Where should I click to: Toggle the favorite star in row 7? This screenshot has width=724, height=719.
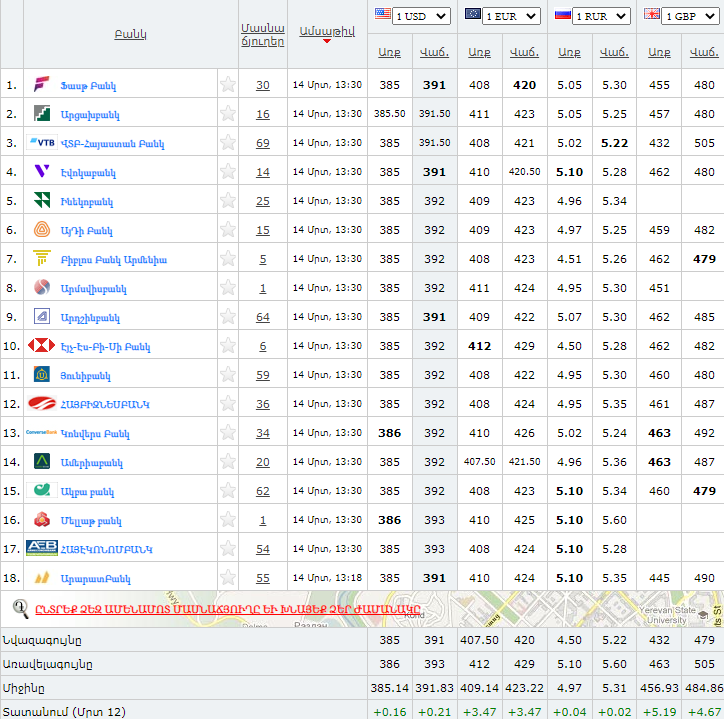coord(228,258)
